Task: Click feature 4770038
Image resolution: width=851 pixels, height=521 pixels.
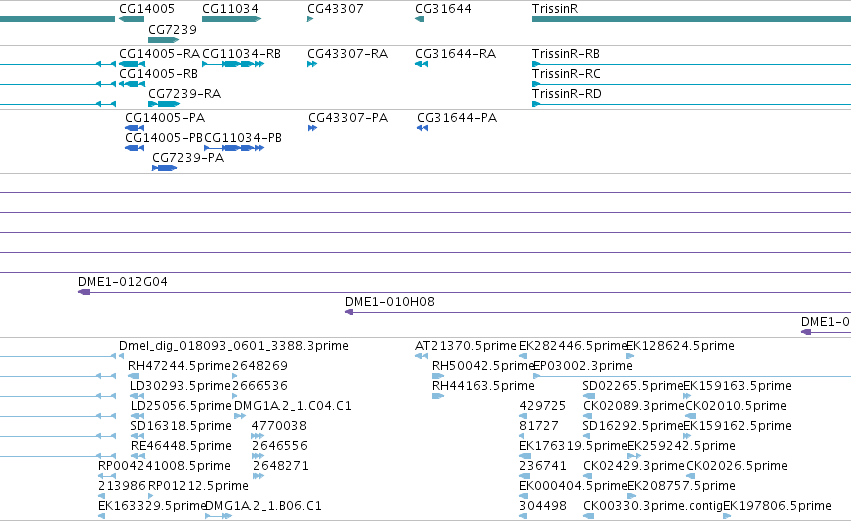Action: click(x=279, y=426)
